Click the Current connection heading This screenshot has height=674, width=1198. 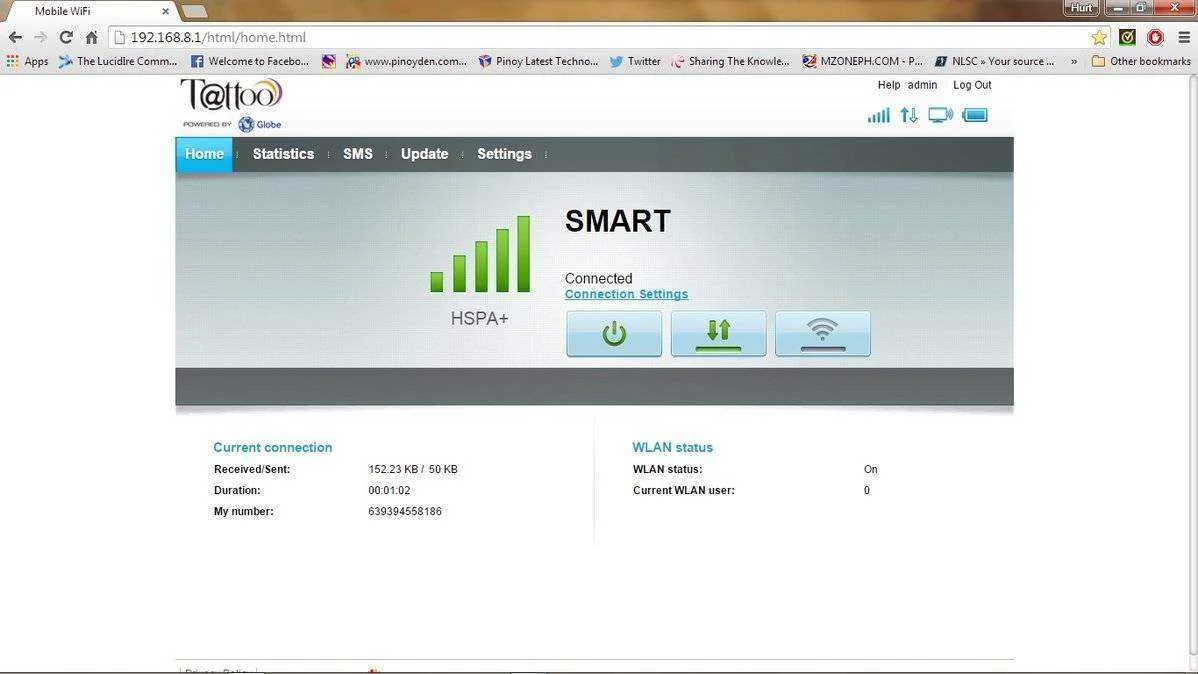[x=273, y=448]
